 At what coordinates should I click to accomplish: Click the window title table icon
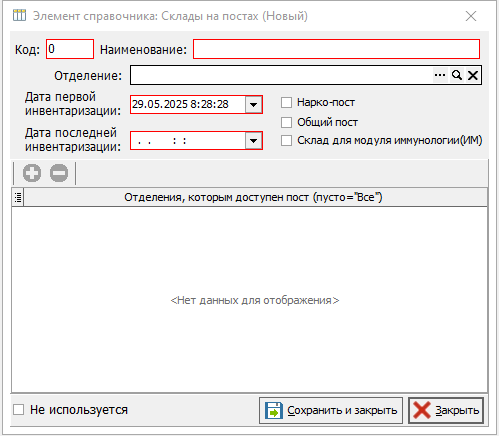[19, 16]
